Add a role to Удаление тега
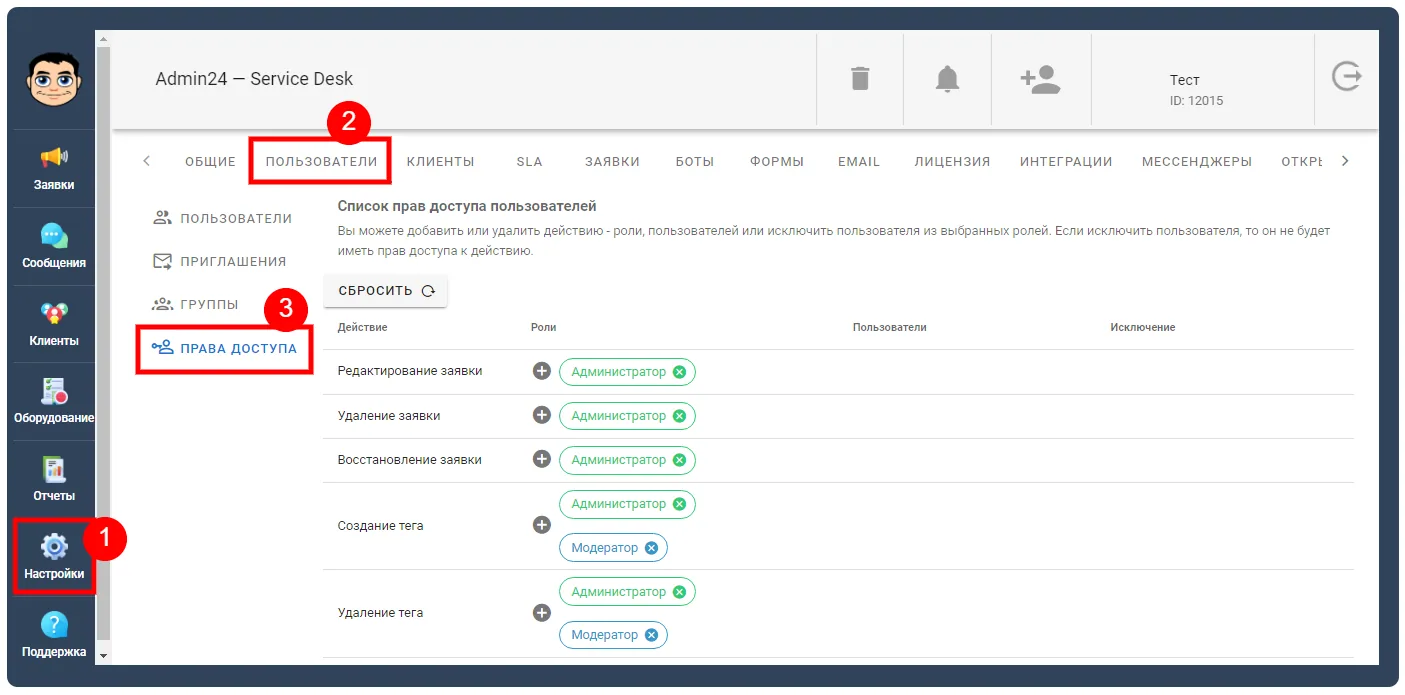Image resolution: width=1405 pixels, height=695 pixels. tap(542, 613)
